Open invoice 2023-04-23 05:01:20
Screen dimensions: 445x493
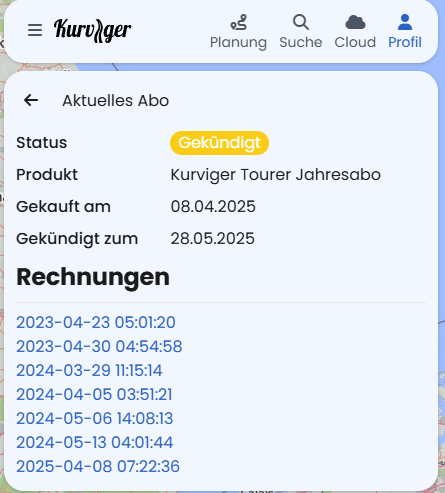pyautogui.click(x=96, y=322)
